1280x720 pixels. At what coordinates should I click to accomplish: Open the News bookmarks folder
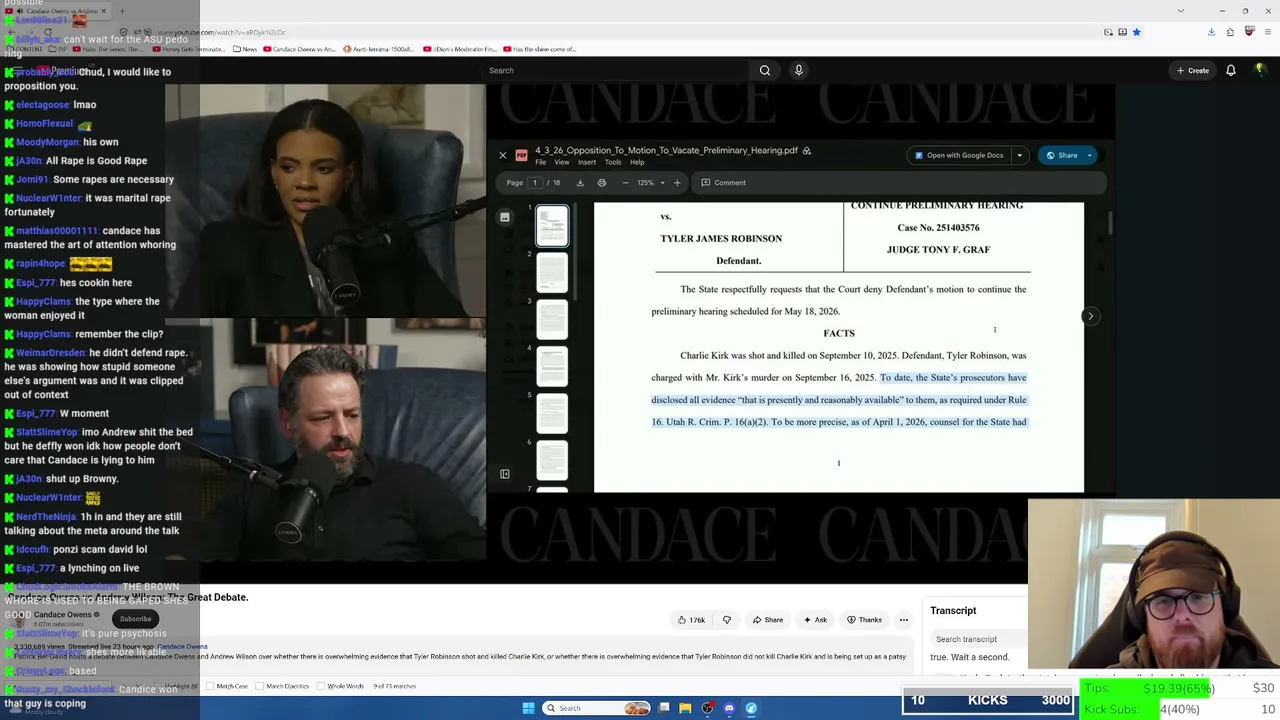click(245, 49)
